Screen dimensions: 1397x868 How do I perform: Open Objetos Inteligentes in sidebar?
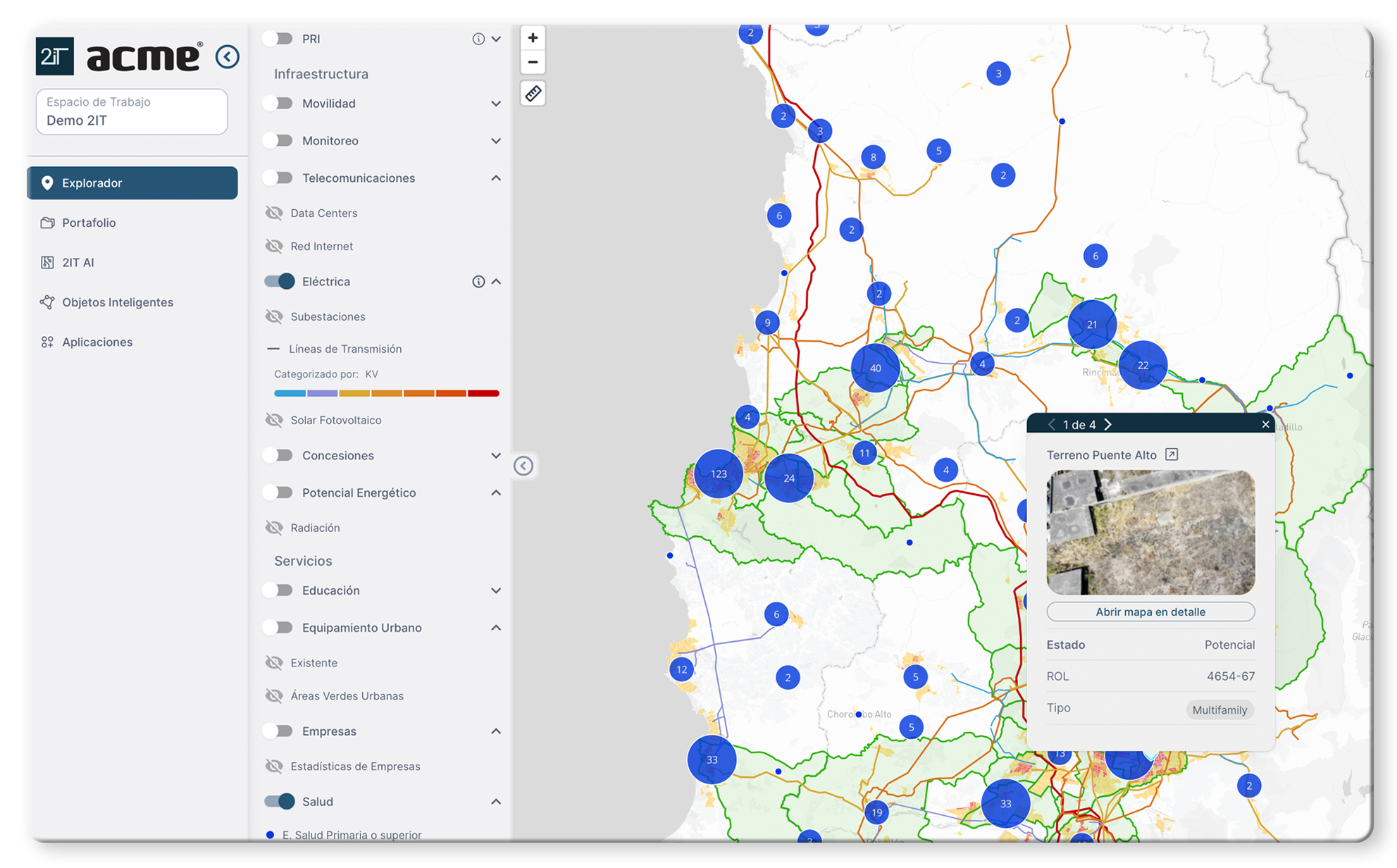(117, 302)
